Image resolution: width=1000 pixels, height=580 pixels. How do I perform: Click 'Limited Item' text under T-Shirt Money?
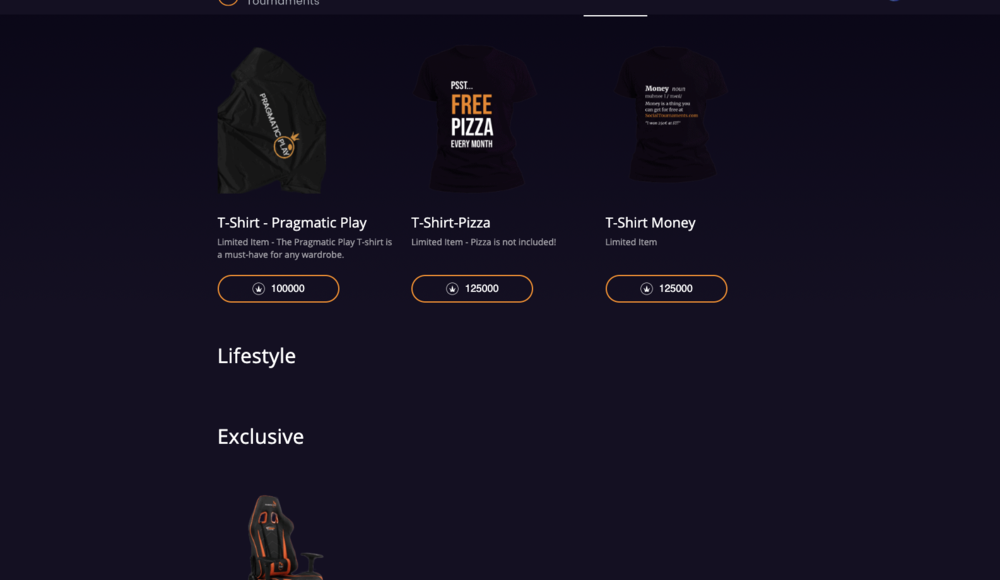(x=631, y=242)
